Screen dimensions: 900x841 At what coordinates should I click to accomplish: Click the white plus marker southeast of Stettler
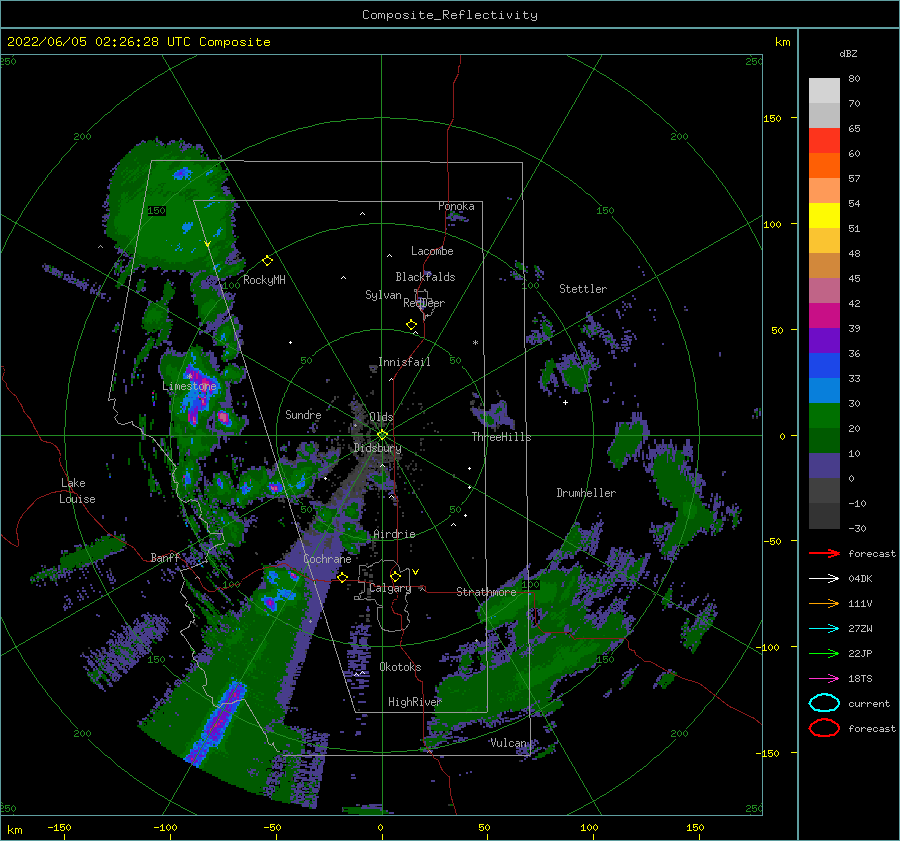click(x=565, y=402)
